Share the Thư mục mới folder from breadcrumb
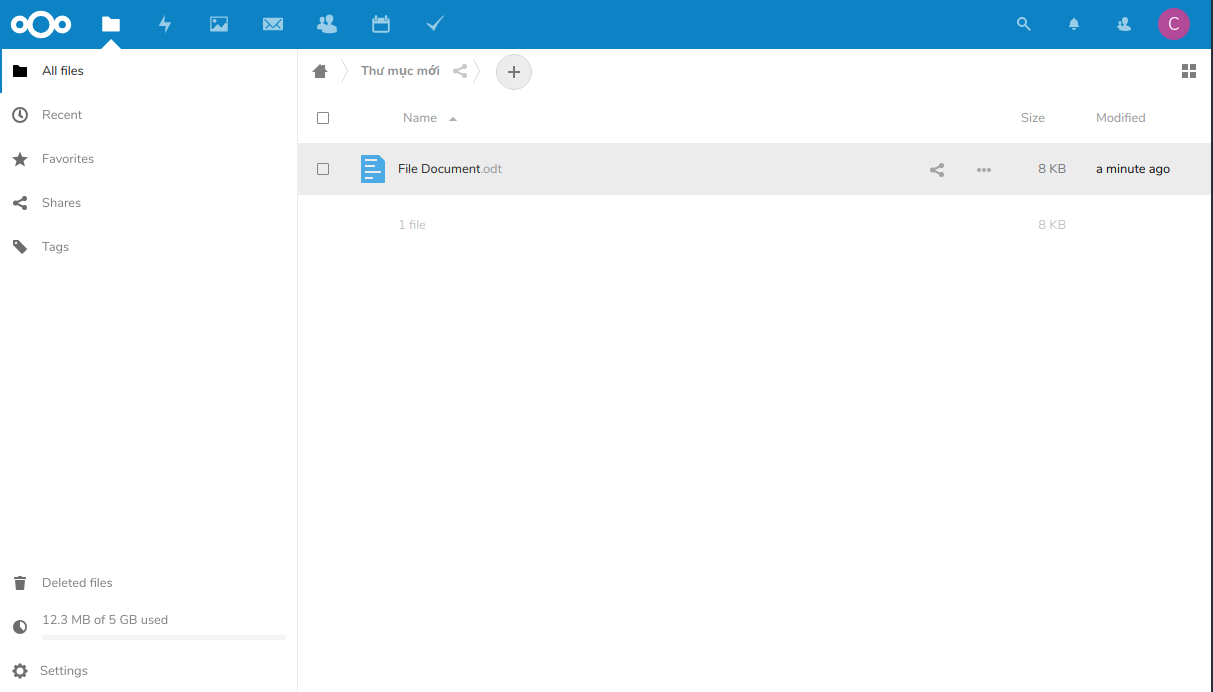This screenshot has height=692, width=1213. click(x=460, y=71)
